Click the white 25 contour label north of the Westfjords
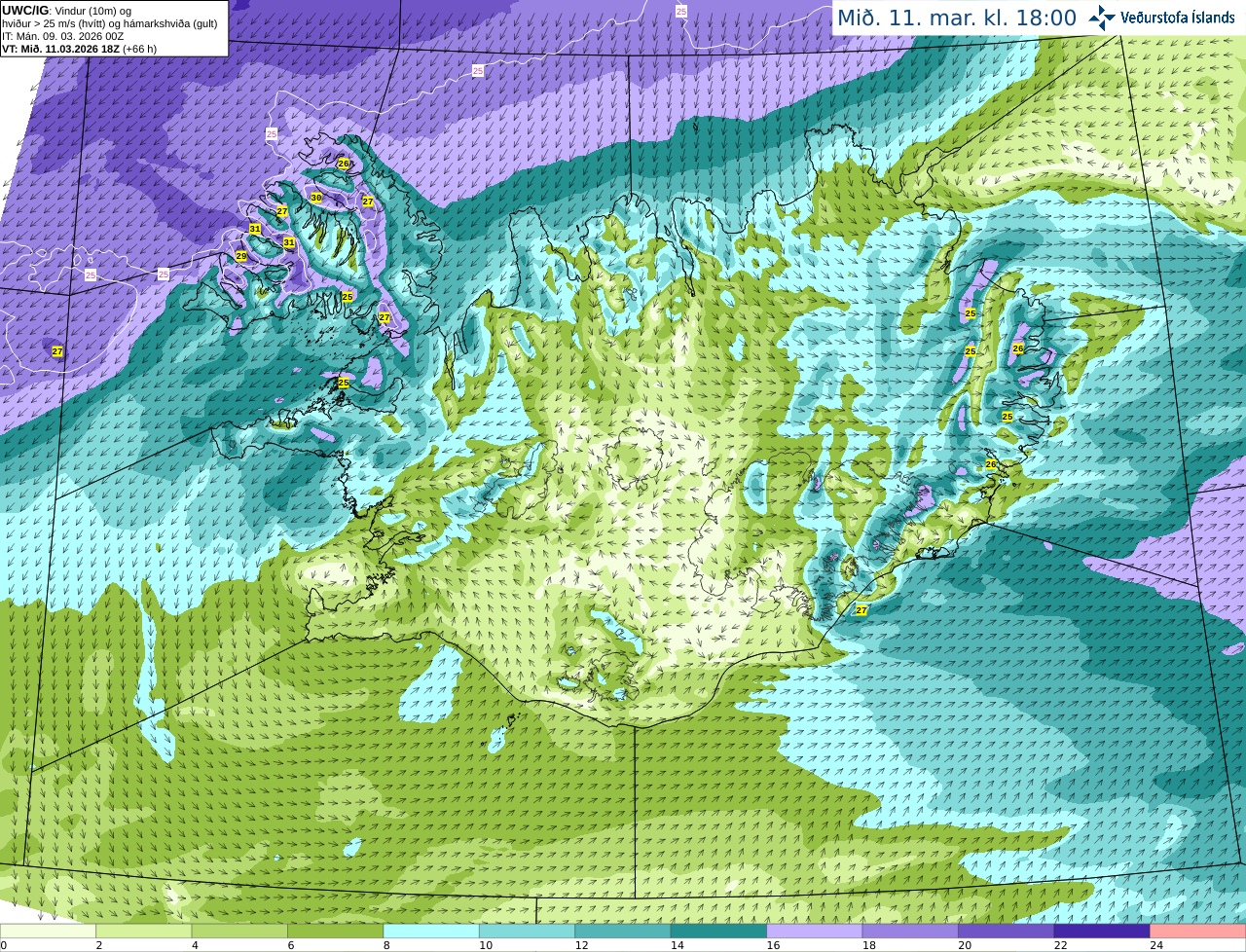The image size is (1246, 952). [272, 133]
